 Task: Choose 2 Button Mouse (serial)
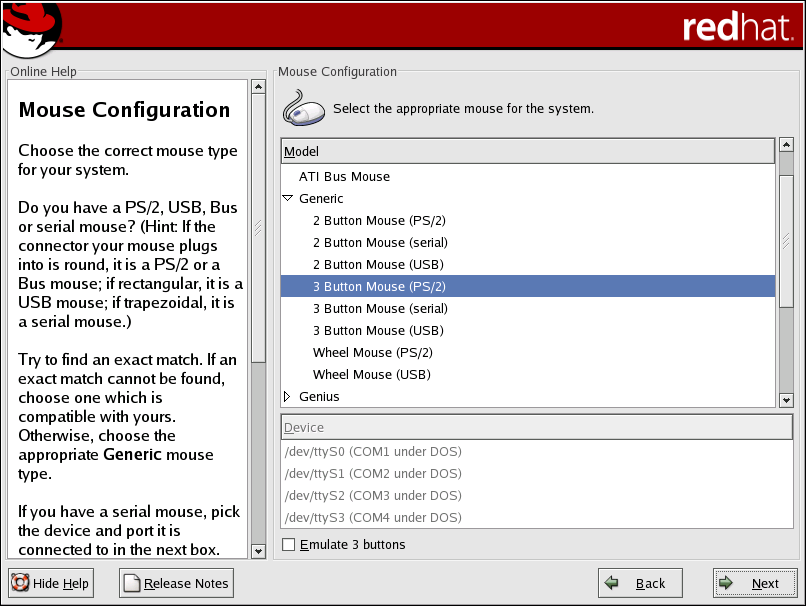(380, 243)
